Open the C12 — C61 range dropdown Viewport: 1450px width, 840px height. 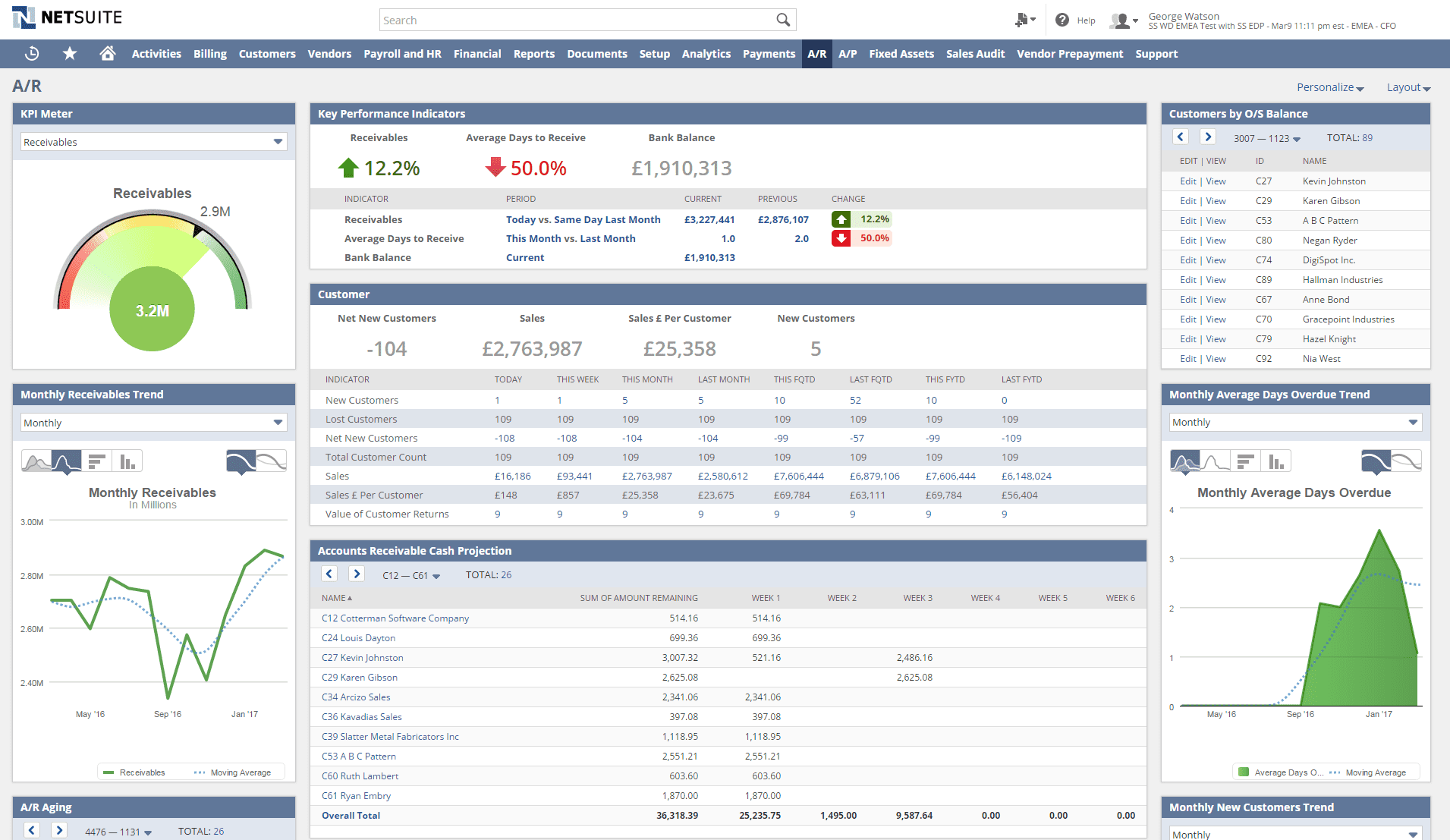pyautogui.click(x=411, y=575)
